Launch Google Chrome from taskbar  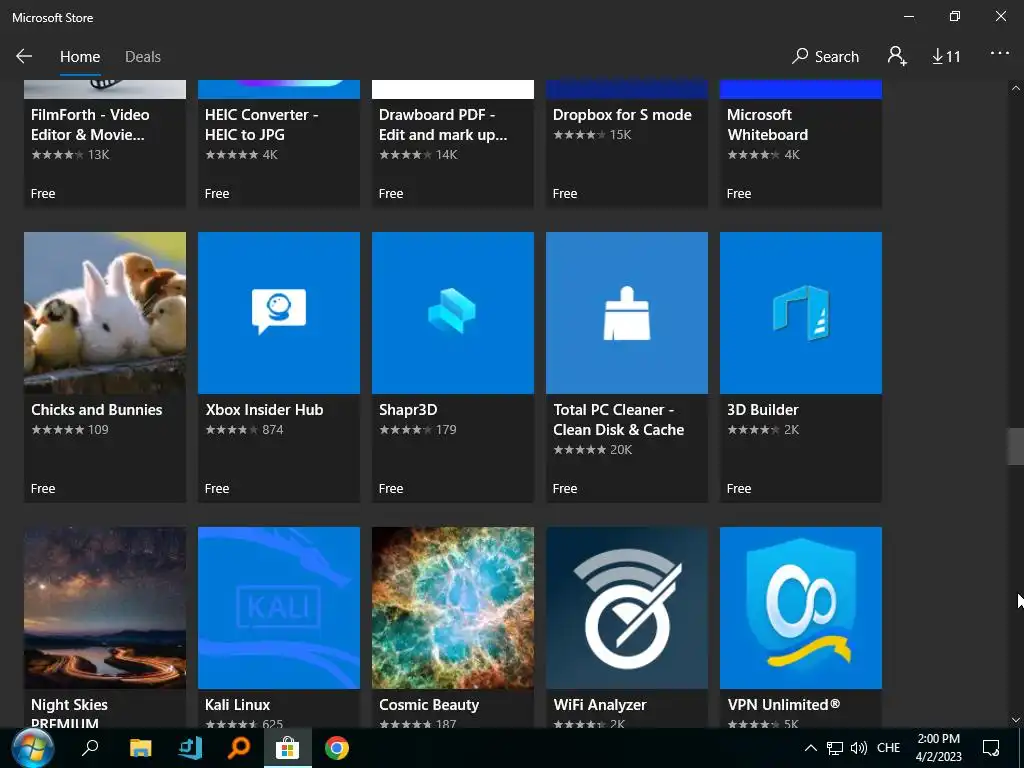tap(336, 748)
